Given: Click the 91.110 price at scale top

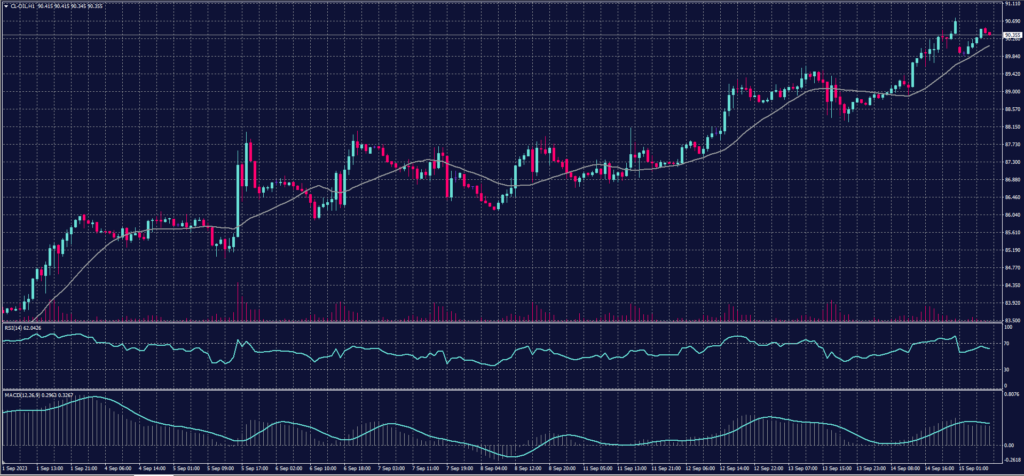Looking at the screenshot, I should (x=1011, y=4).
